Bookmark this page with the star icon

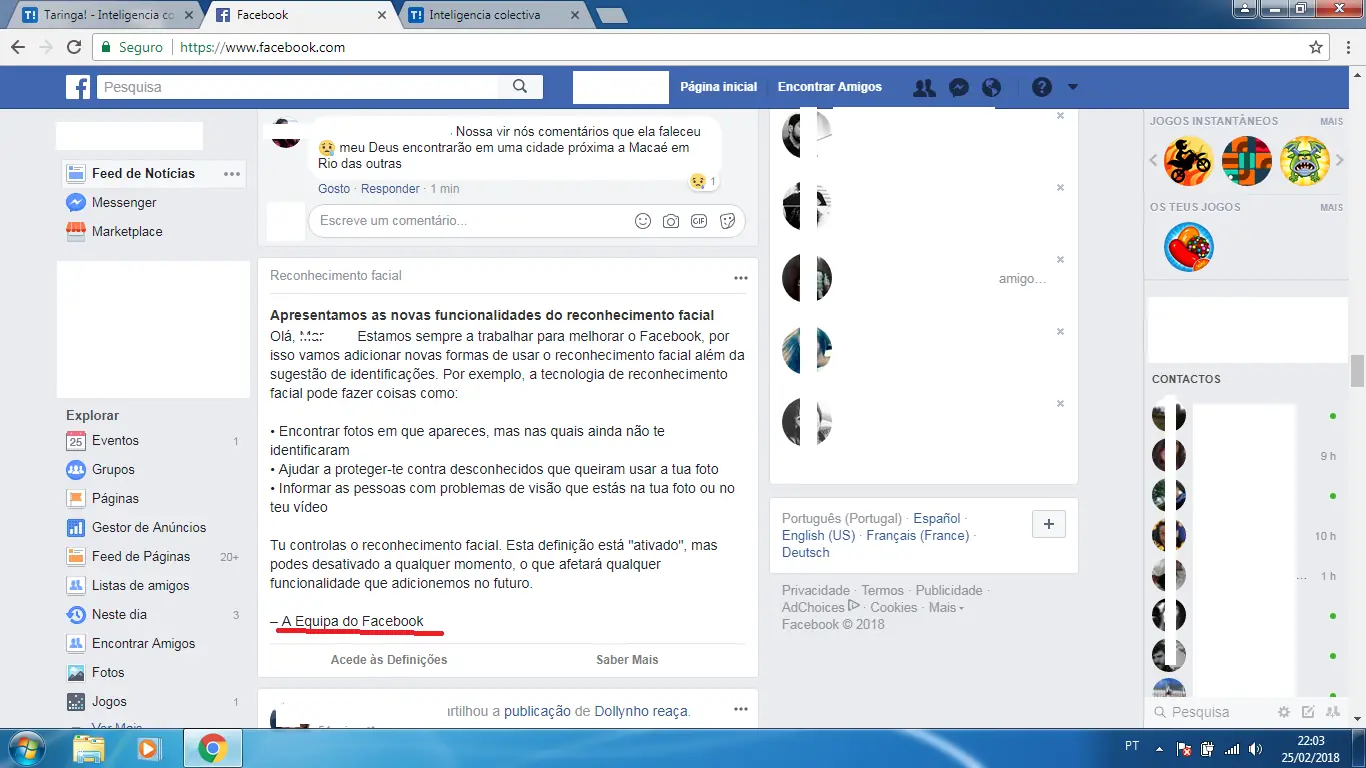(1316, 47)
